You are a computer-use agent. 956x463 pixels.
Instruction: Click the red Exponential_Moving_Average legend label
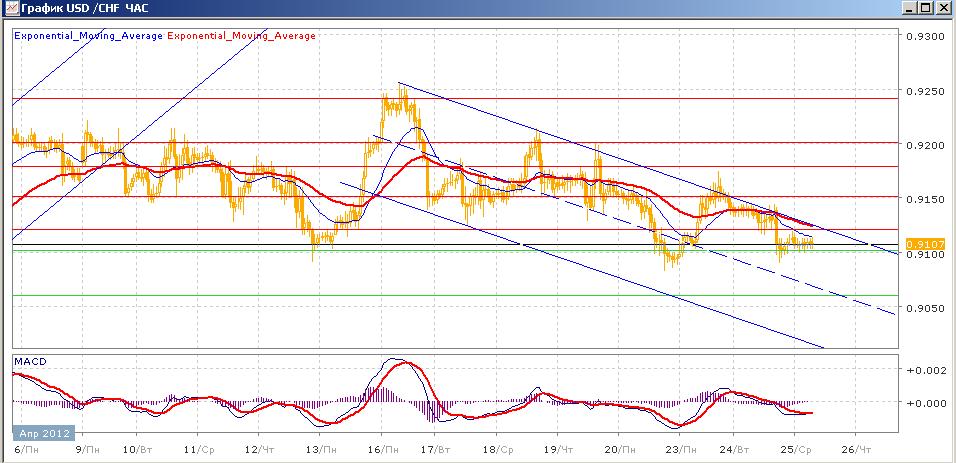tap(241, 35)
